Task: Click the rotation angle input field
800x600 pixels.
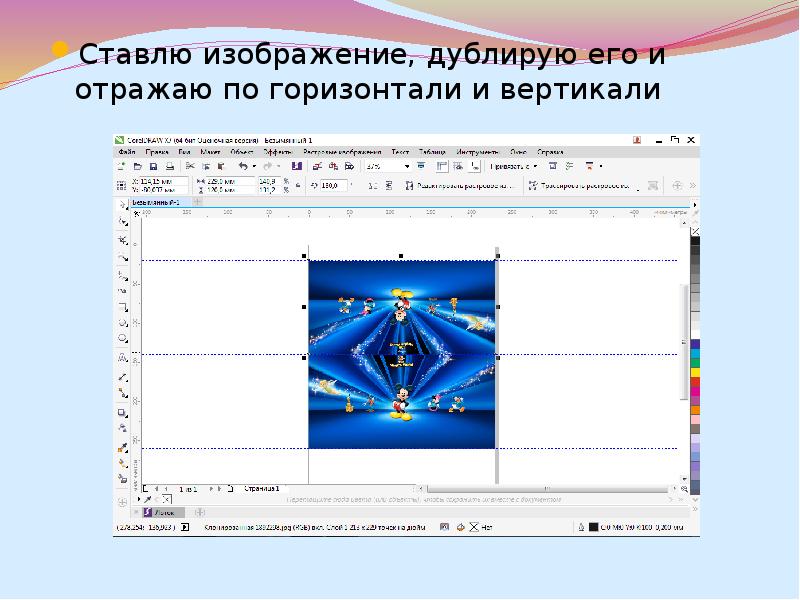Action: click(x=331, y=185)
